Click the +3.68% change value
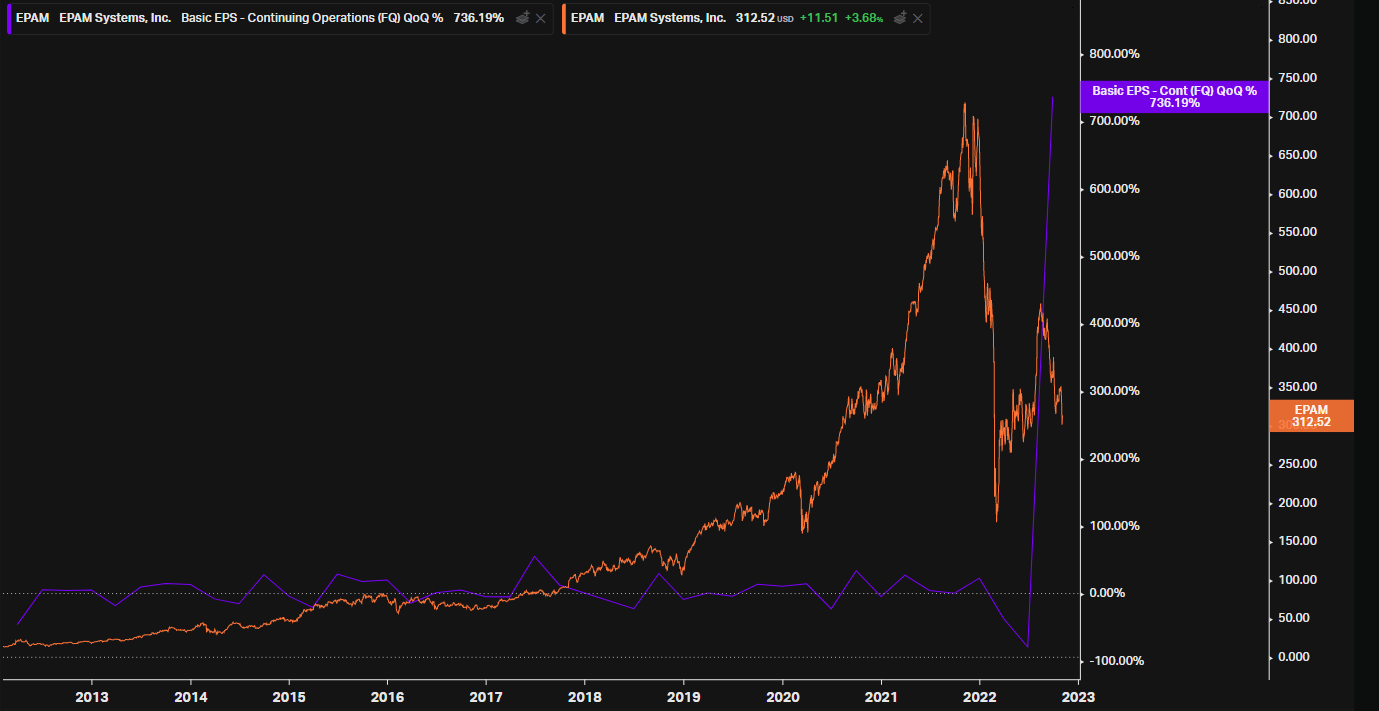Screen dimensions: 1379x711 coord(863,18)
